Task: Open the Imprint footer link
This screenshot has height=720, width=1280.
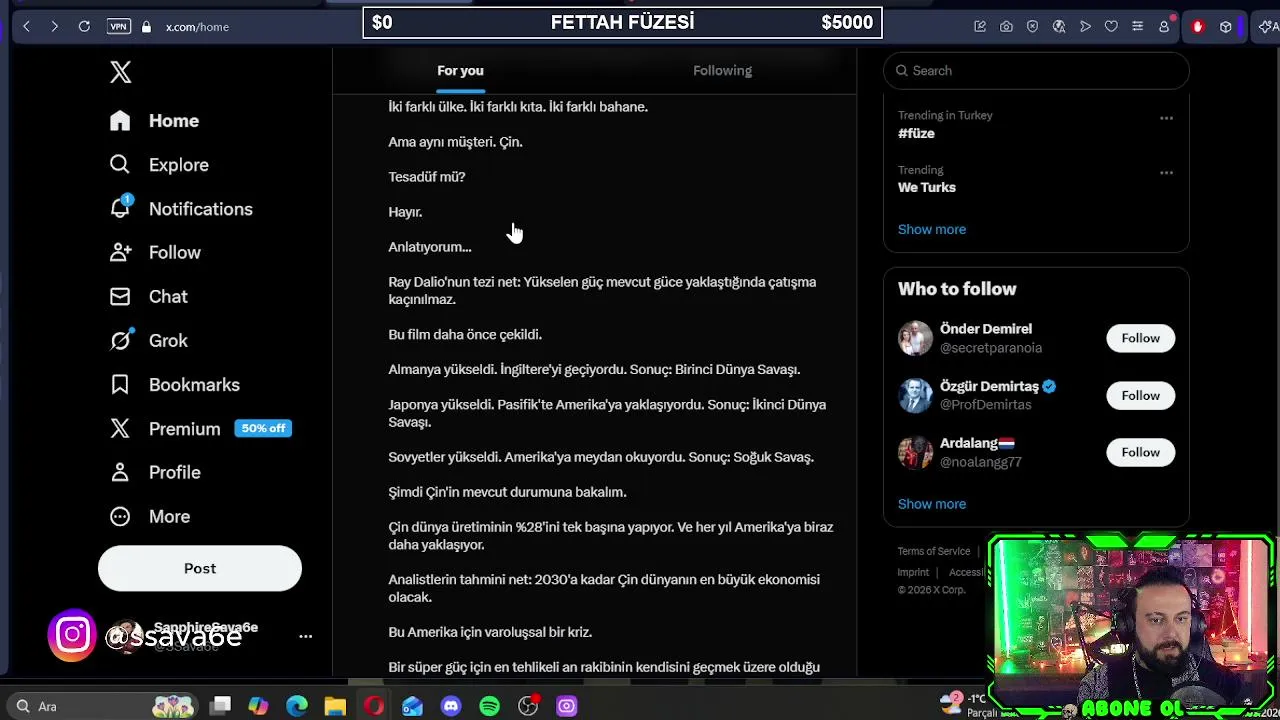Action: click(913, 572)
